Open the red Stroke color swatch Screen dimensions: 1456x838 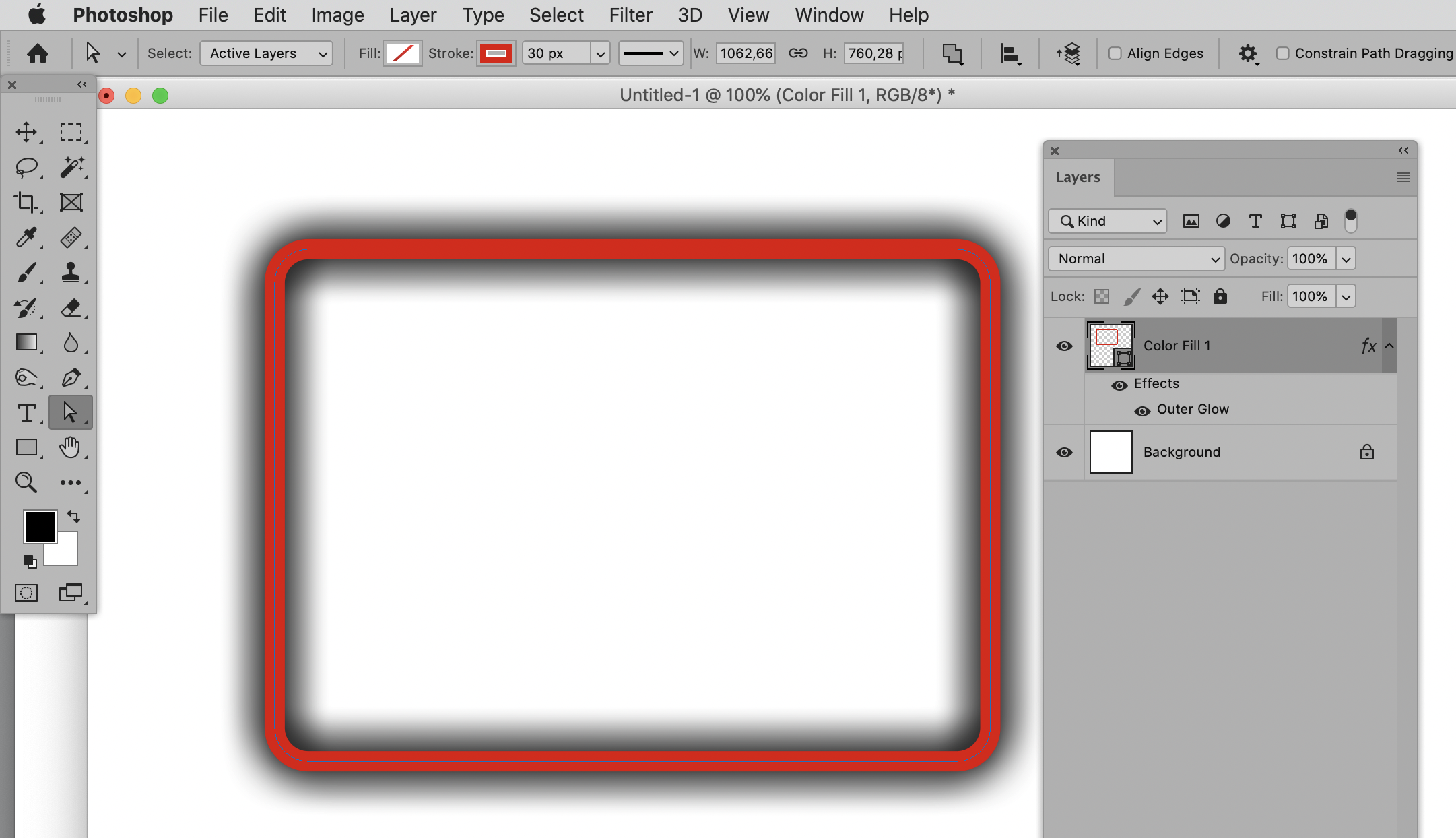point(496,53)
